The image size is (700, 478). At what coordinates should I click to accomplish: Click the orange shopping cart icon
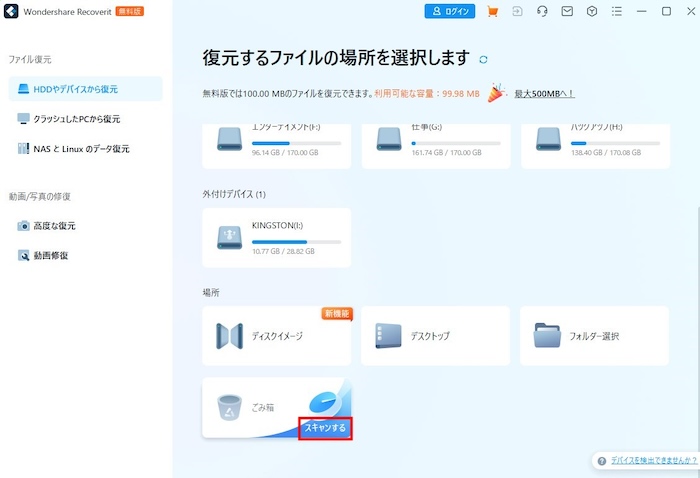click(492, 12)
